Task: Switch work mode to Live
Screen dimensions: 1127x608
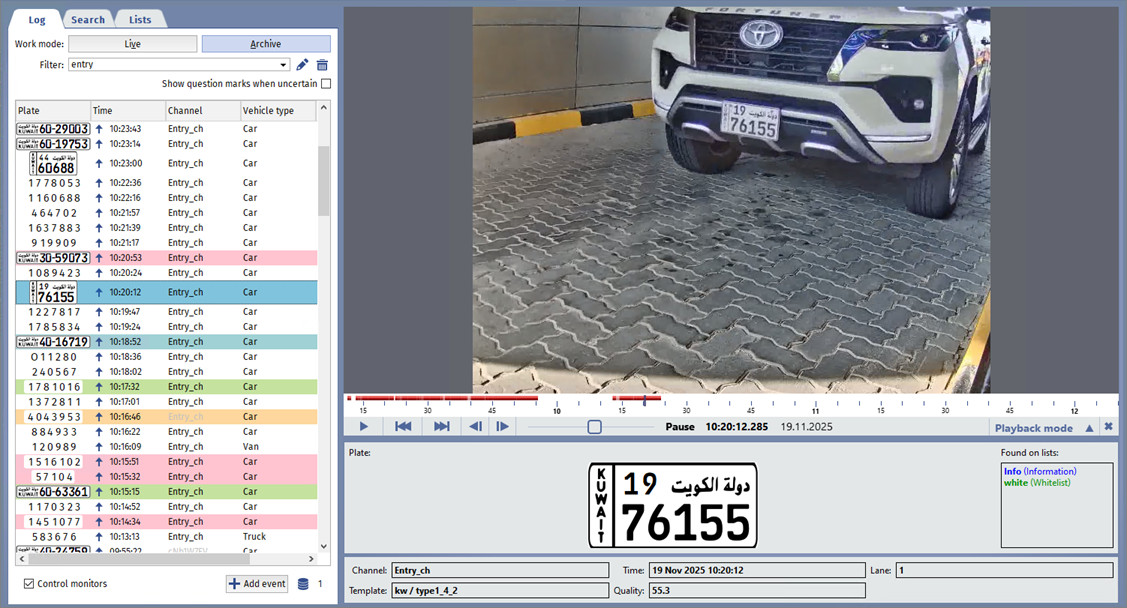Action: click(133, 44)
